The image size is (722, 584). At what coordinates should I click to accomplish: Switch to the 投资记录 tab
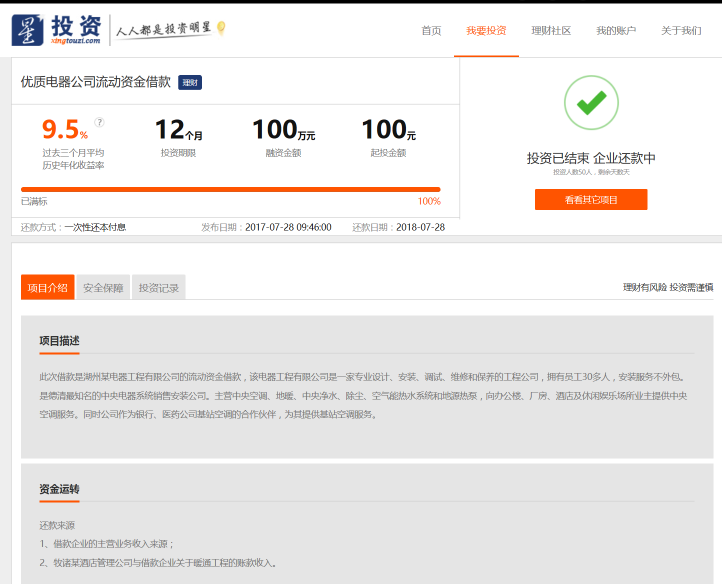point(159,288)
